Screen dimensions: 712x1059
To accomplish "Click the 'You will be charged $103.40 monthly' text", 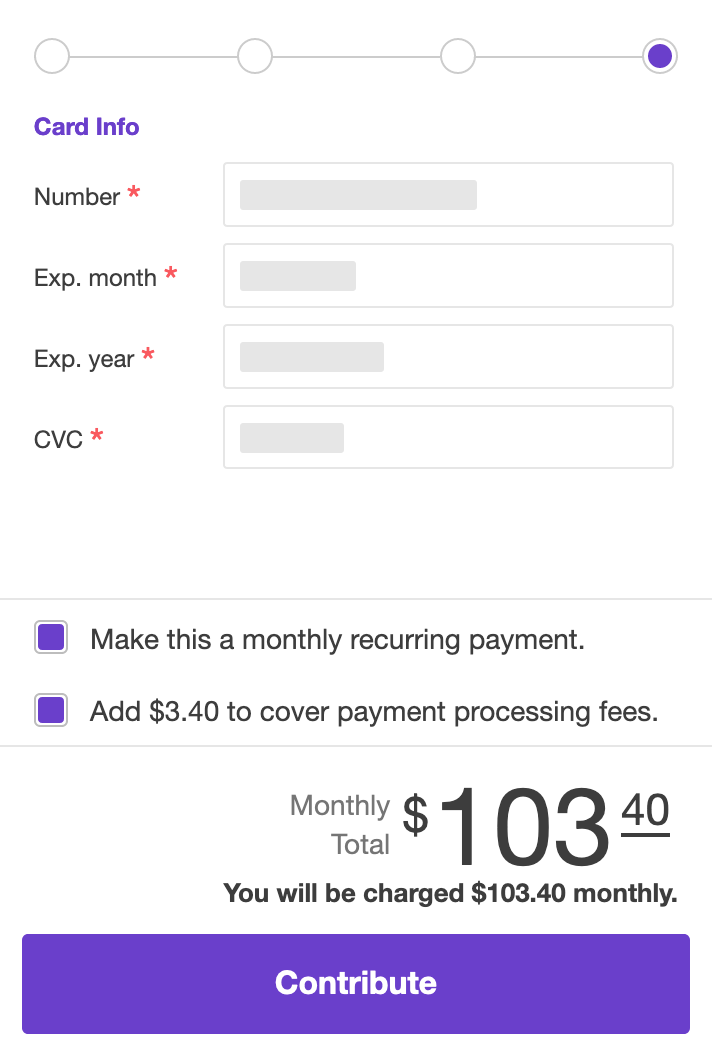I will click(x=449, y=893).
